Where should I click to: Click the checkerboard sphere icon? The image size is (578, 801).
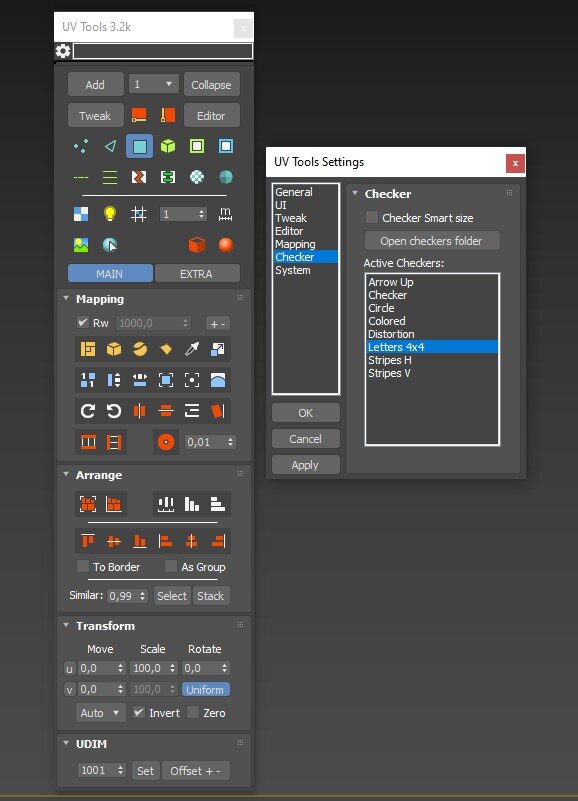tap(197, 177)
